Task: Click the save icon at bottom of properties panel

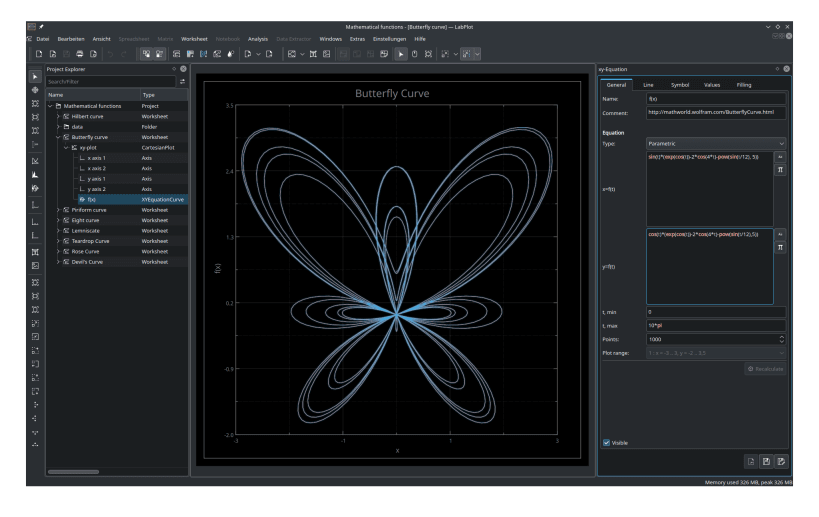Action: (765, 461)
